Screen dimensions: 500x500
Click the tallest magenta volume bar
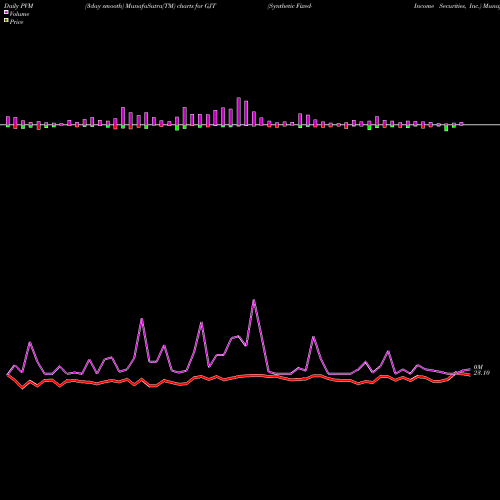coord(239,112)
